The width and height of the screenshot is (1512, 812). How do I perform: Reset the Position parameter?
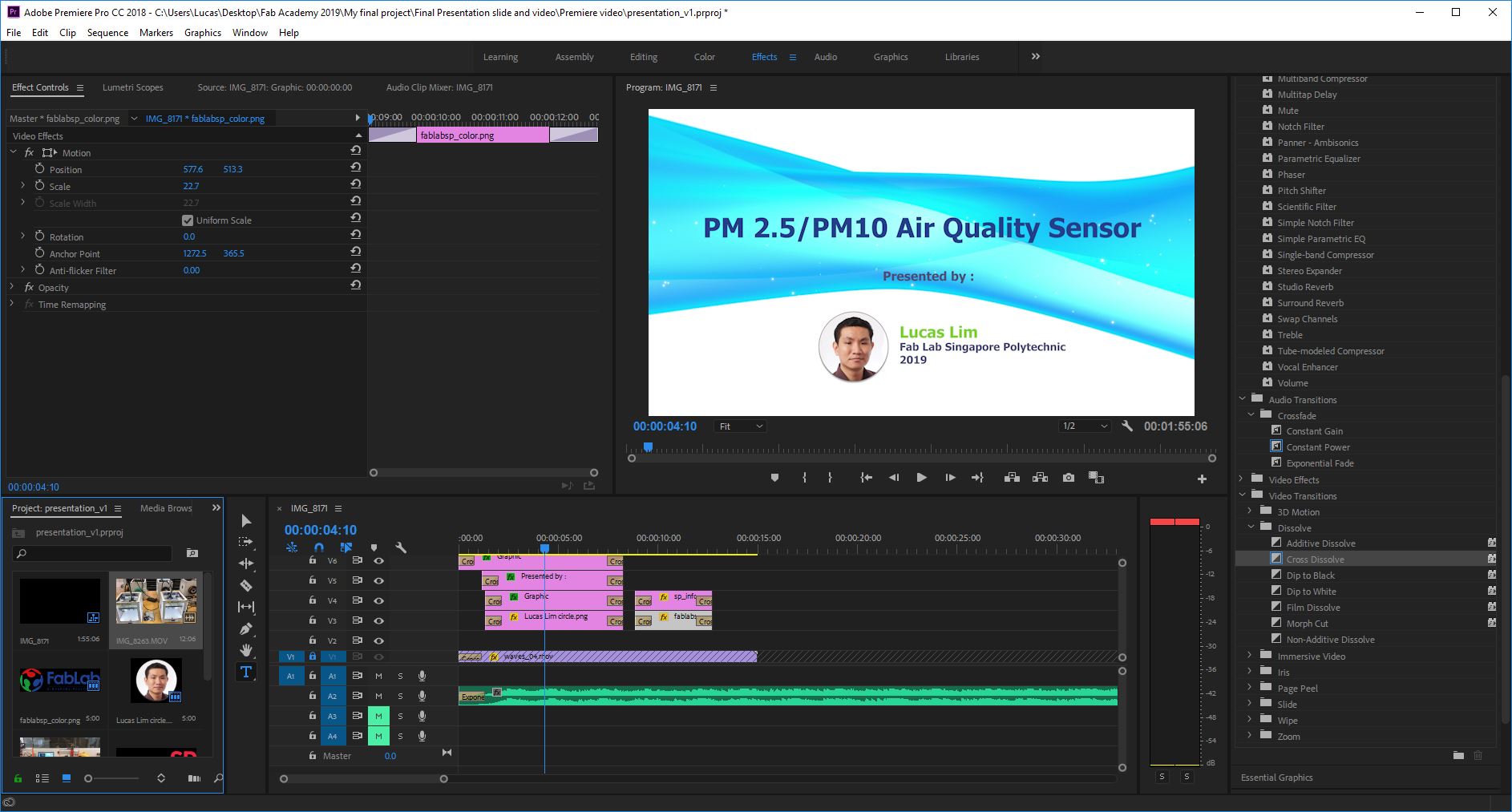click(x=356, y=168)
